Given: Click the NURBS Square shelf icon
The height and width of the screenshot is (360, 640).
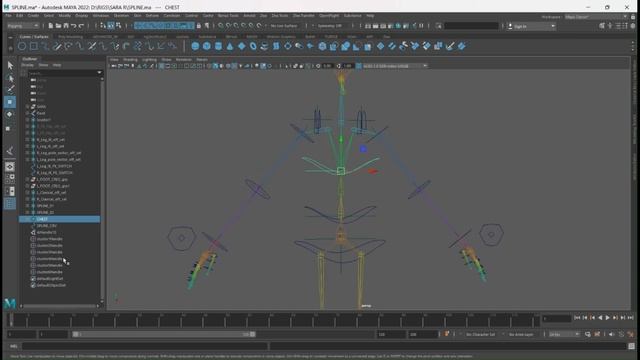Looking at the screenshot, I should click(33, 46).
